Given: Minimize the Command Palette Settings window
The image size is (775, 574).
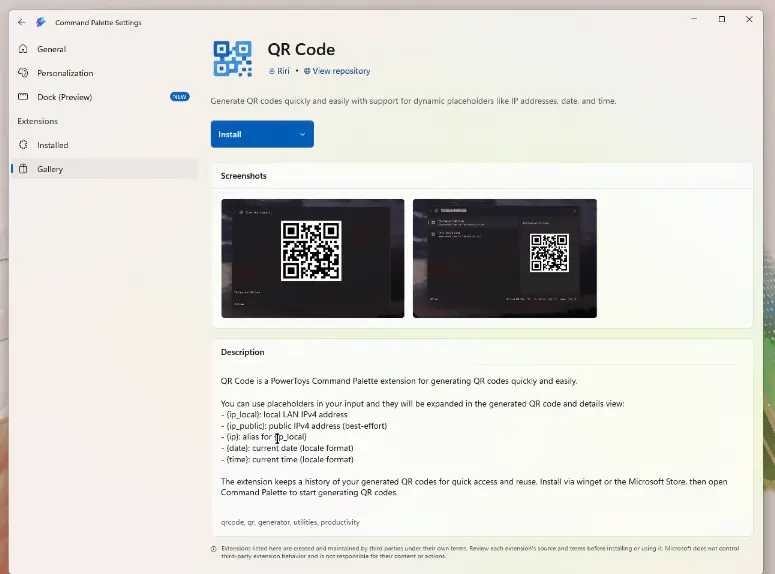Looking at the screenshot, I should pyautogui.click(x=694, y=19).
